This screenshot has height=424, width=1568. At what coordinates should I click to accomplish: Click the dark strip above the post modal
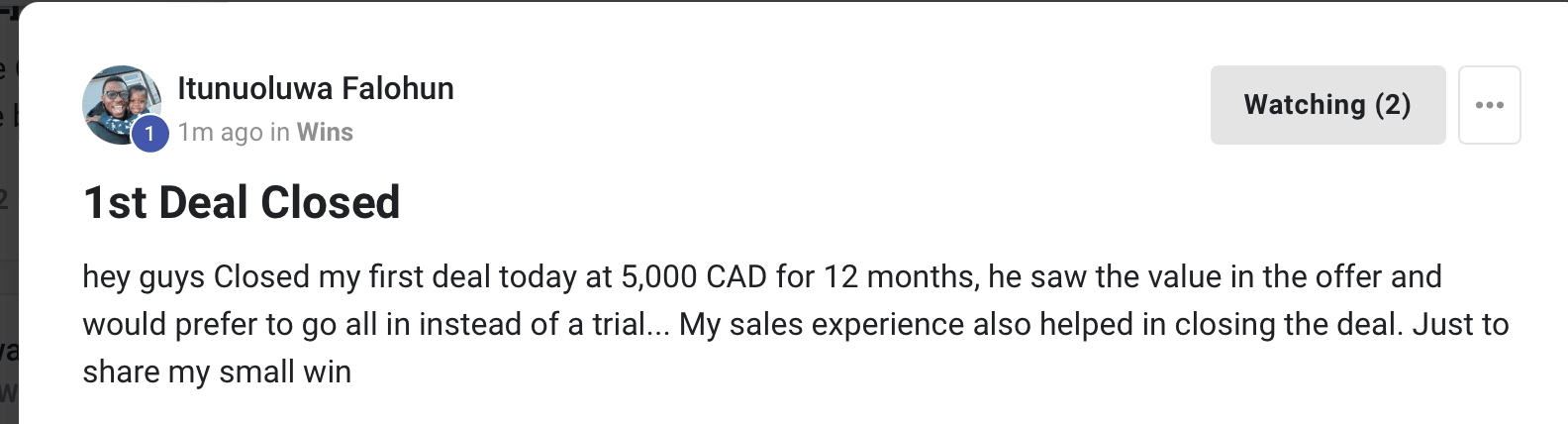(792, 1)
